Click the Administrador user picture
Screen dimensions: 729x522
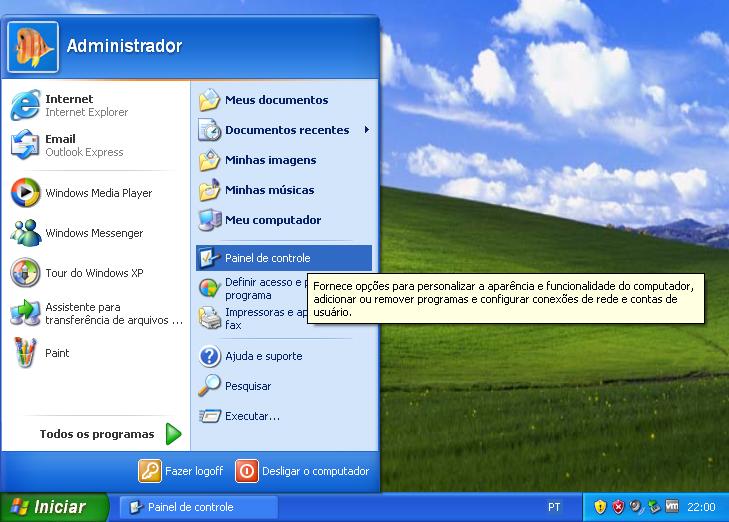(33, 46)
